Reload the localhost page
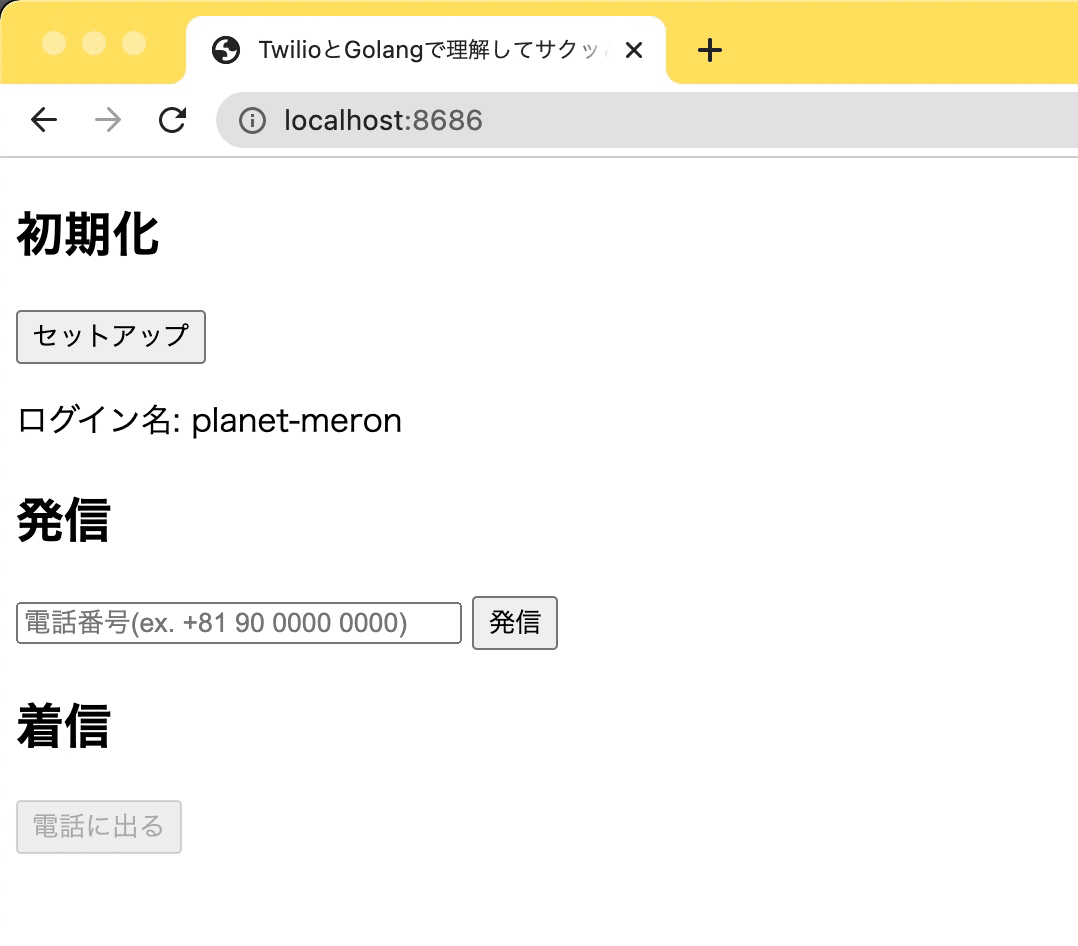The image size is (1078, 946). tap(172, 120)
